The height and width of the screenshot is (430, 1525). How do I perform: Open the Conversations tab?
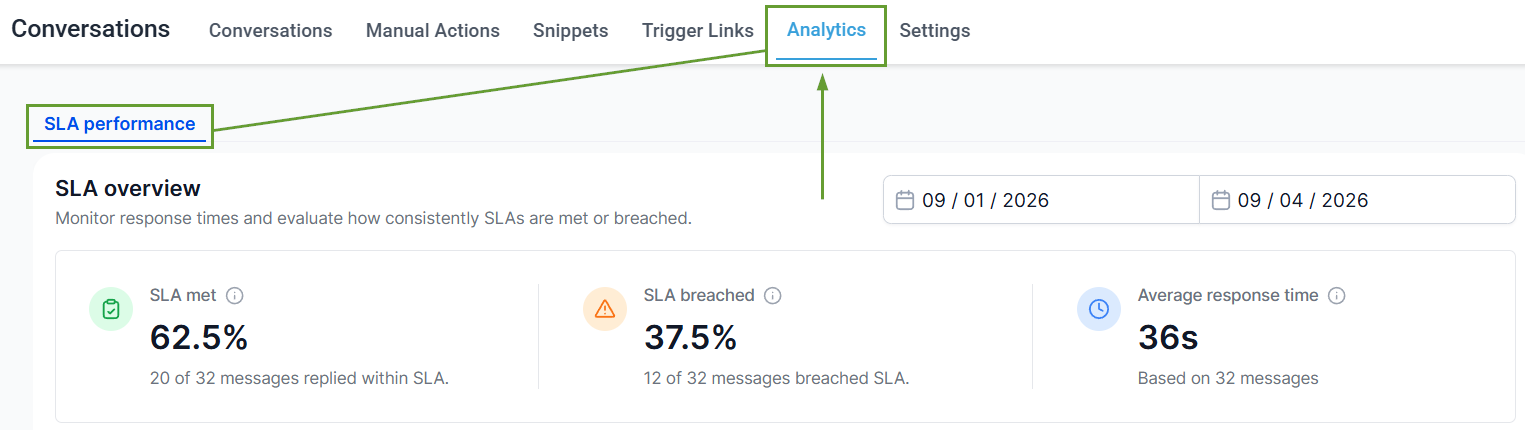pos(270,31)
